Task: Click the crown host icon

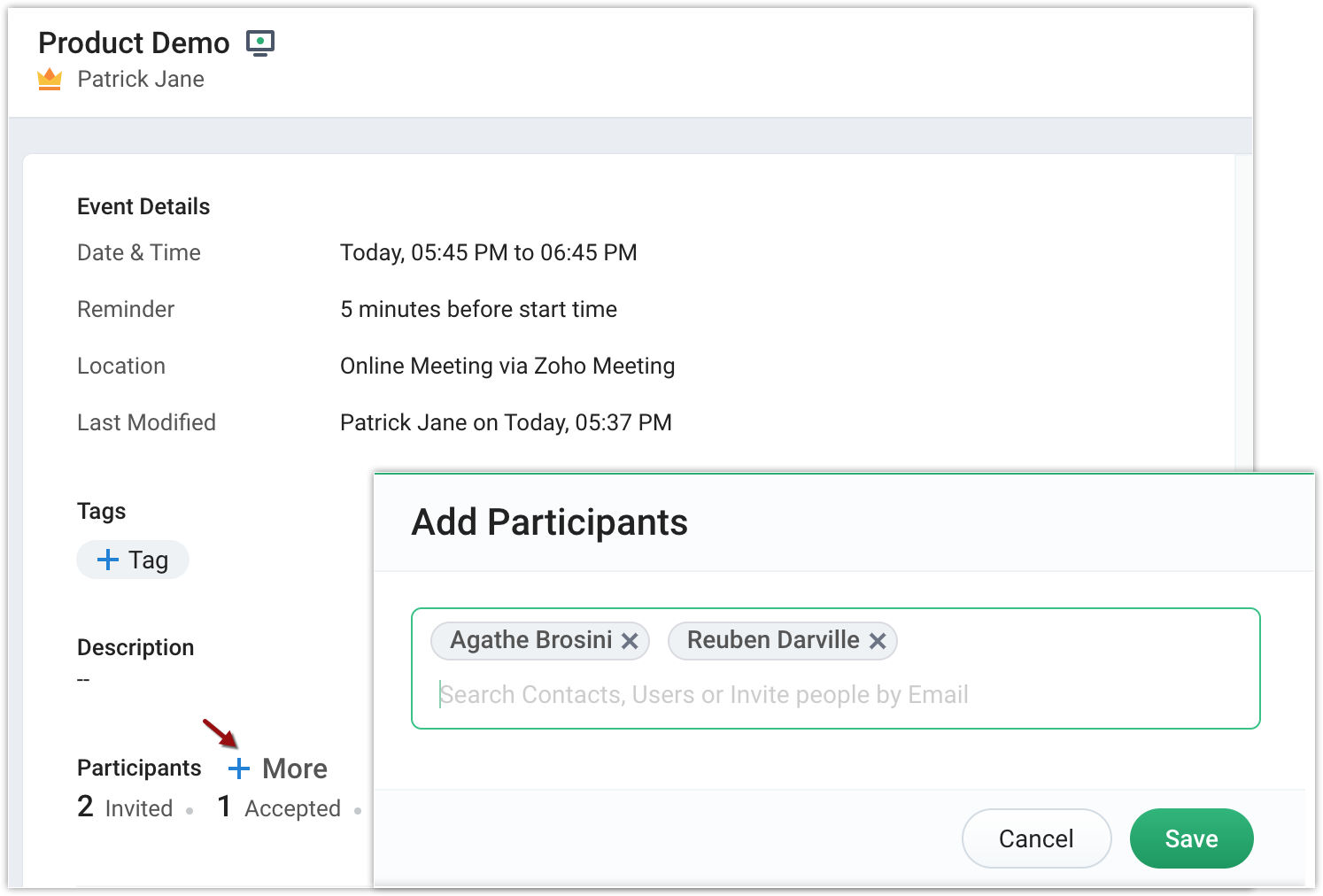Action: tap(50, 80)
